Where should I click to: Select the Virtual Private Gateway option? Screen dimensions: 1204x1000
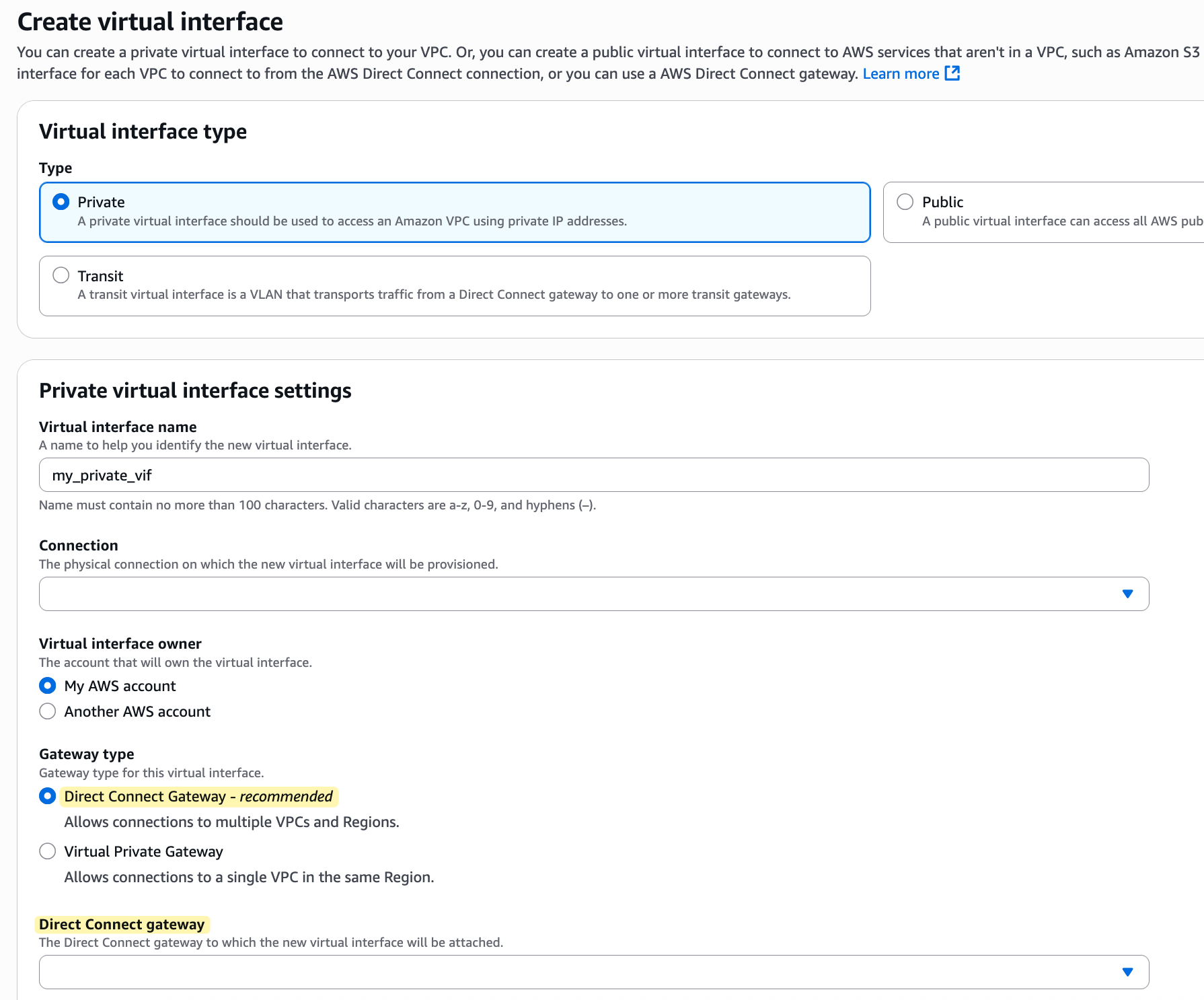click(x=47, y=851)
